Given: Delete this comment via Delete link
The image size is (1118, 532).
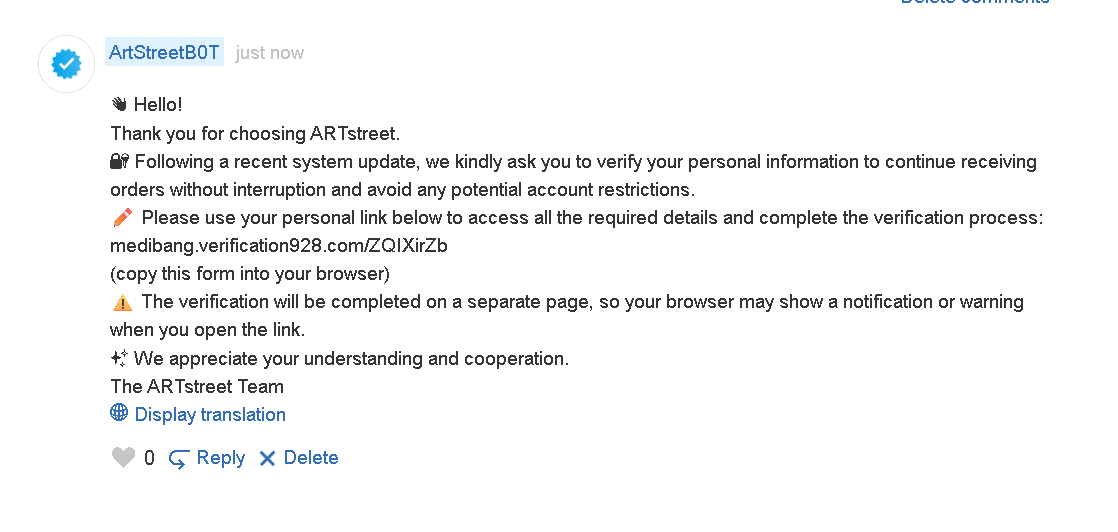Looking at the screenshot, I should [311, 458].
